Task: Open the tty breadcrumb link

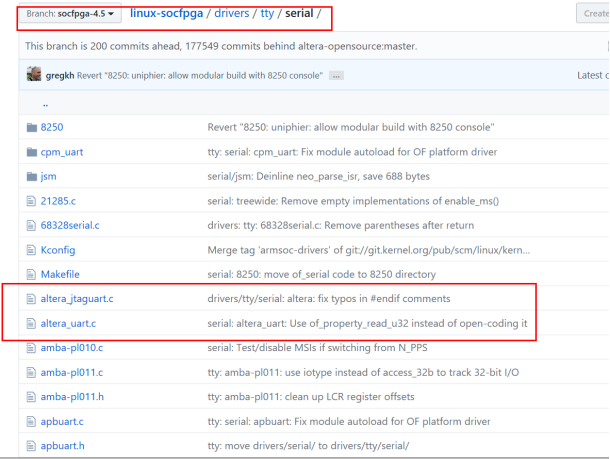Action: click(x=267, y=13)
